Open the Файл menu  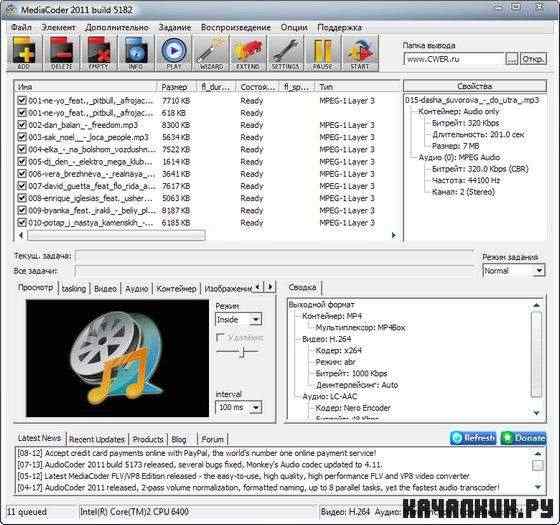click(x=21, y=28)
